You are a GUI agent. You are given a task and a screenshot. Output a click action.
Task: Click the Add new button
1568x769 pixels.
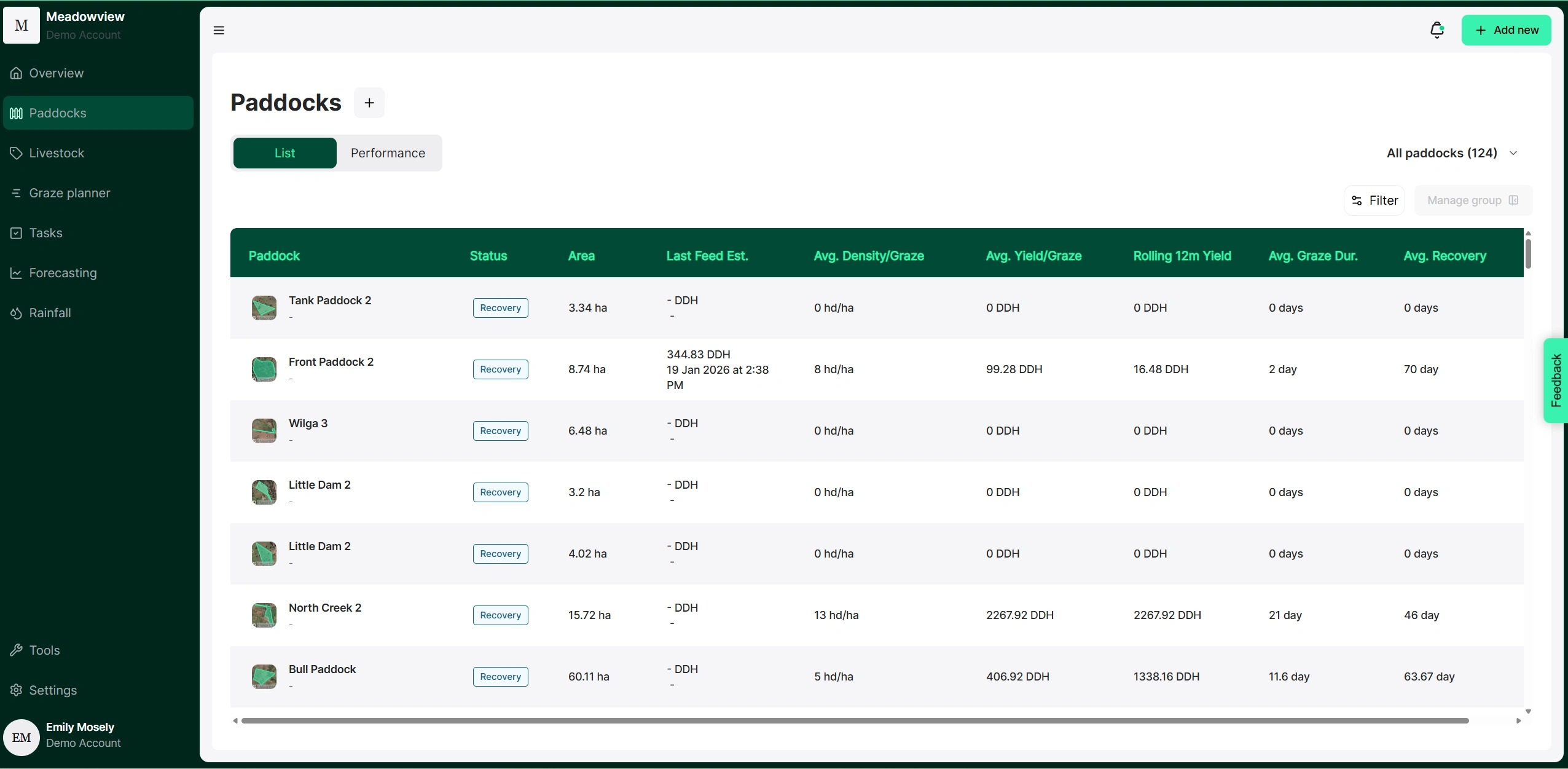coord(1506,30)
